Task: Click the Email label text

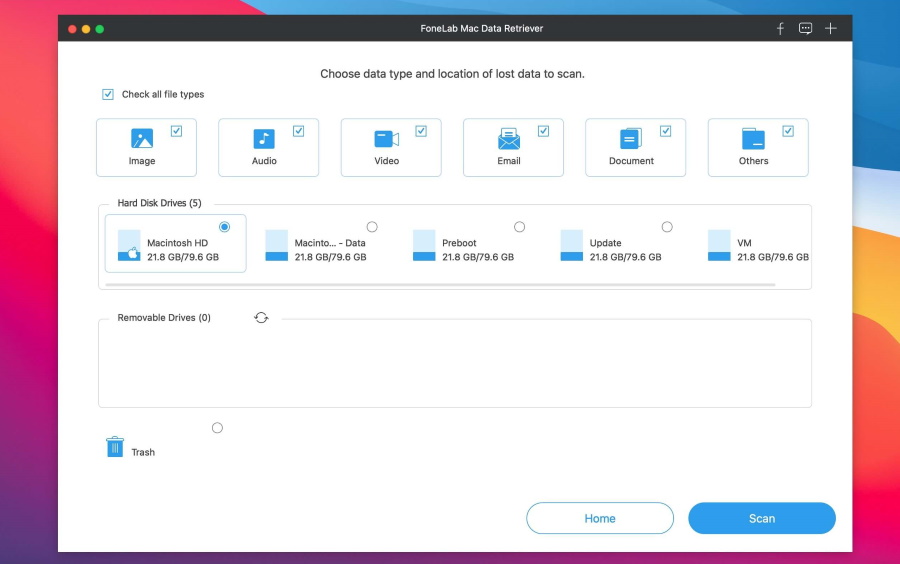Action: click(509, 161)
